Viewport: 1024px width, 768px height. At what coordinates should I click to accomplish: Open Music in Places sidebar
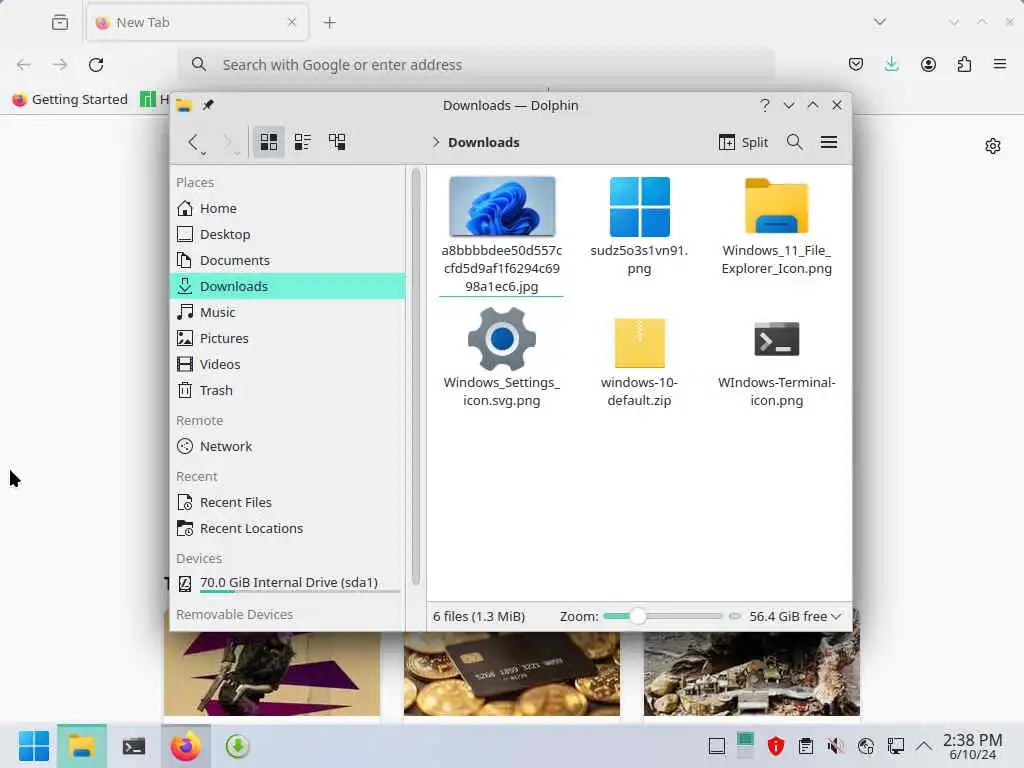(287, 312)
